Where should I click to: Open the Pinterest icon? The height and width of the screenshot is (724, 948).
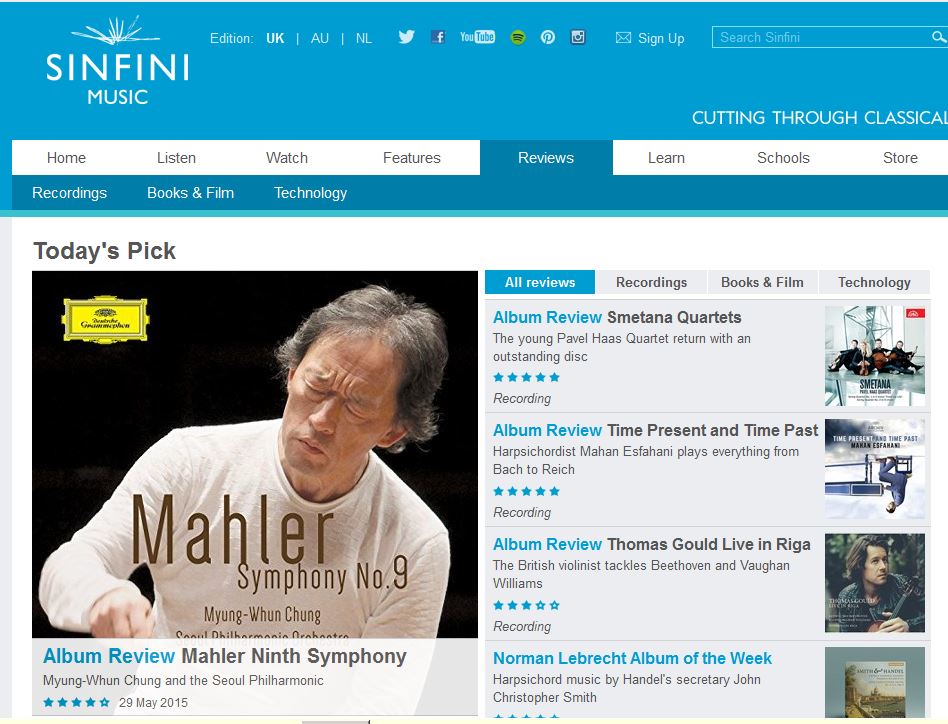click(x=548, y=37)
